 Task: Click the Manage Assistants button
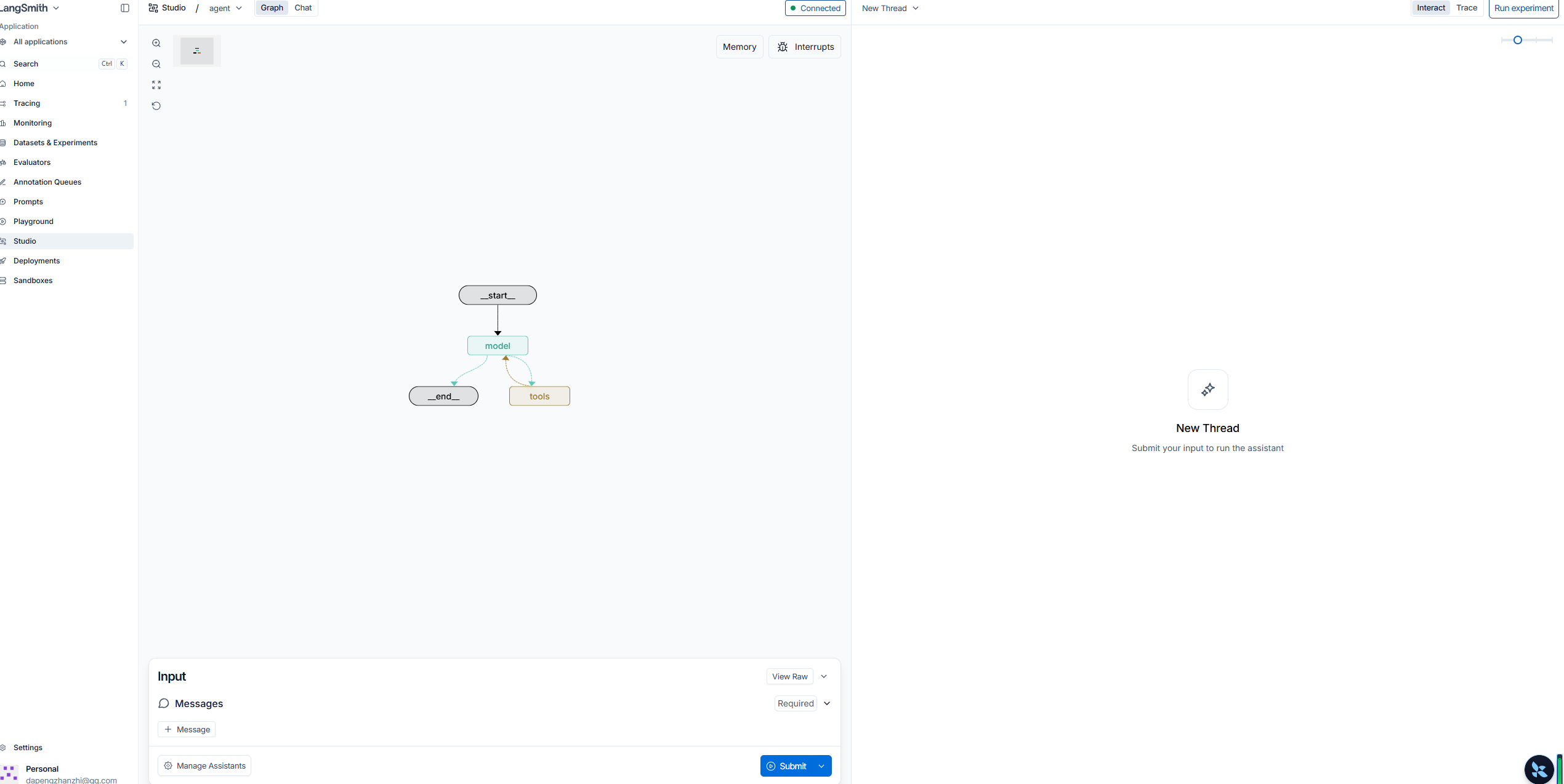204,766
